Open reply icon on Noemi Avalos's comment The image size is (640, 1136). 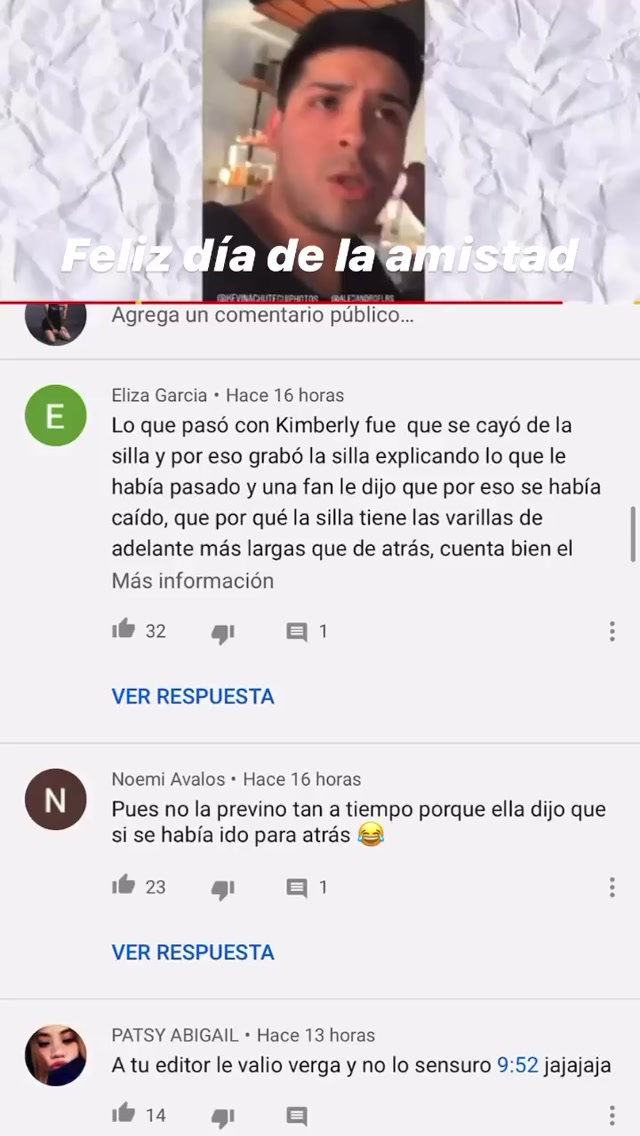296,888
